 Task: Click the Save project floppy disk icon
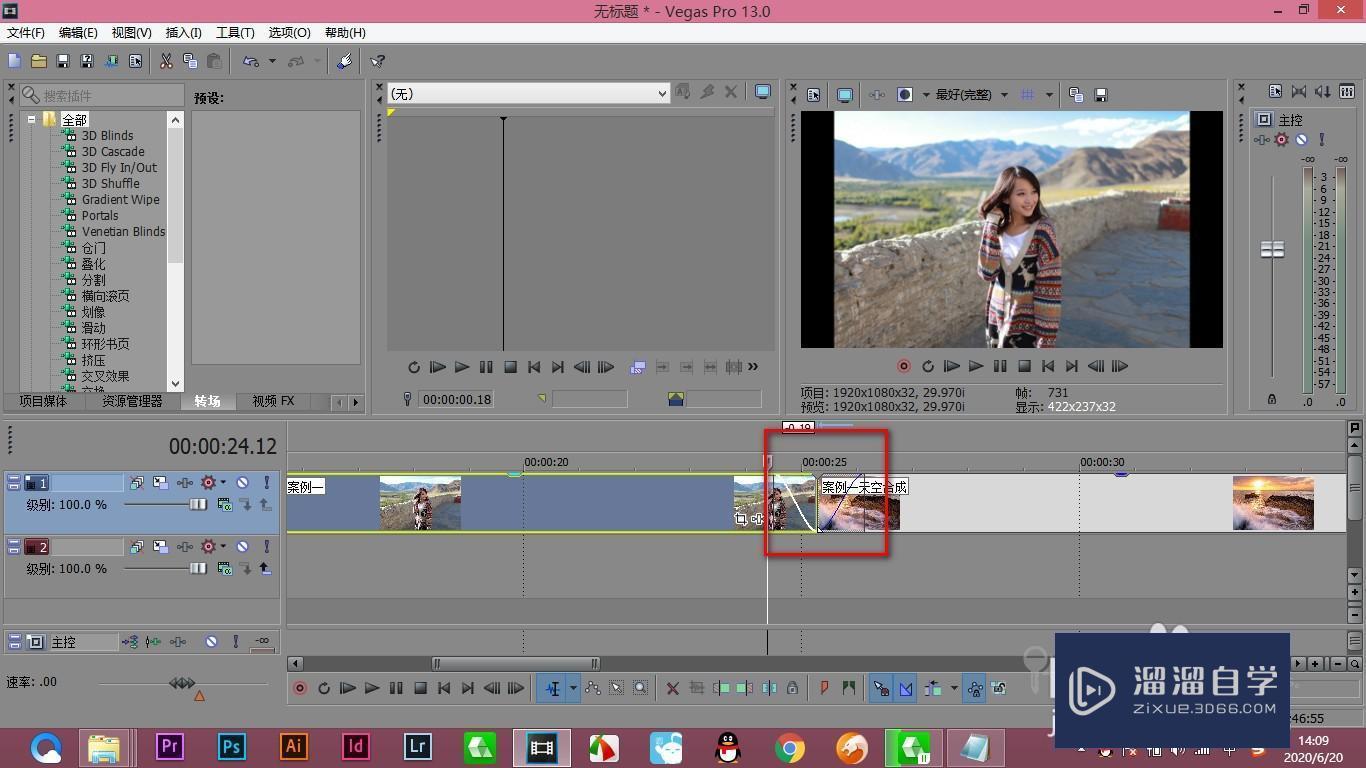[x=63, y=61]
